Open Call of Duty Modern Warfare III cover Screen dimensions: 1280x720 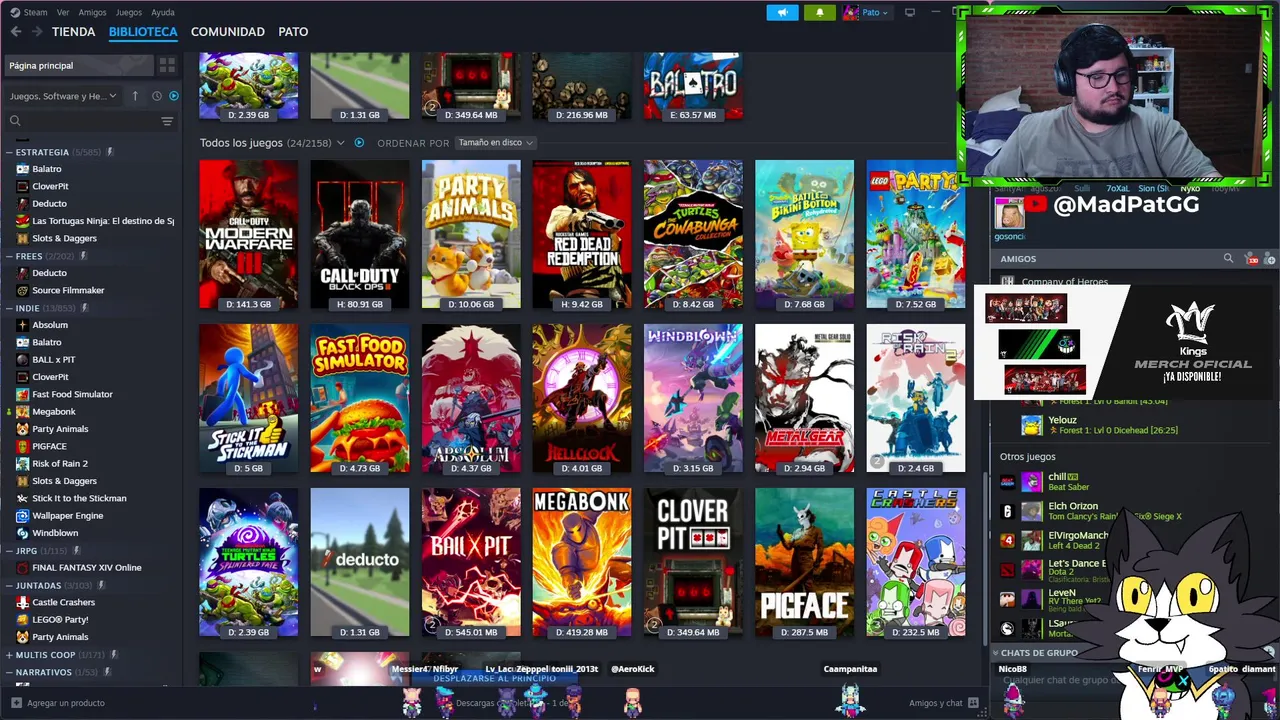pyautogui.click(x=248, y=234)
